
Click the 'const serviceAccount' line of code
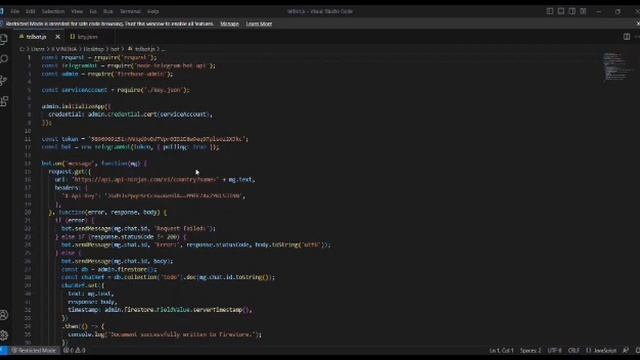[x=116, y=90]
